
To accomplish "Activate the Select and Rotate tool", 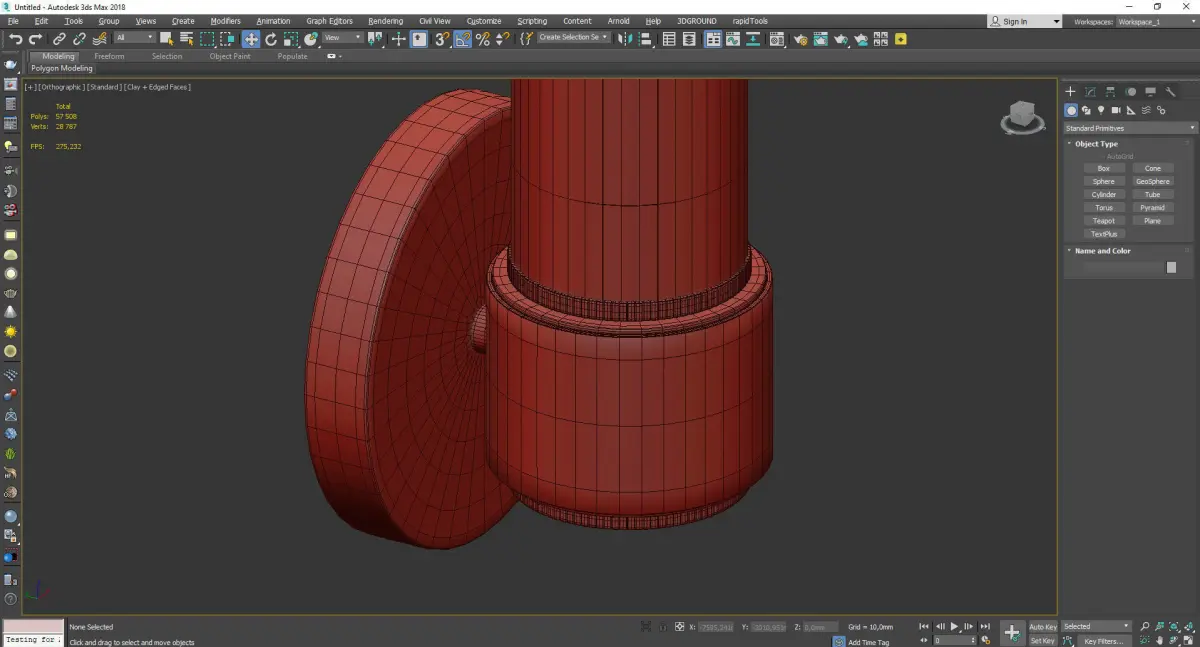I will point(270,39).
